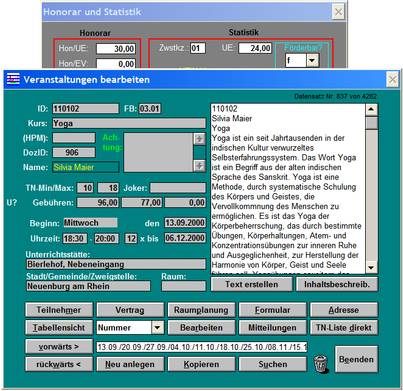Click the Gebühren field 0,00
403x391 pixels.
(185, 203)
